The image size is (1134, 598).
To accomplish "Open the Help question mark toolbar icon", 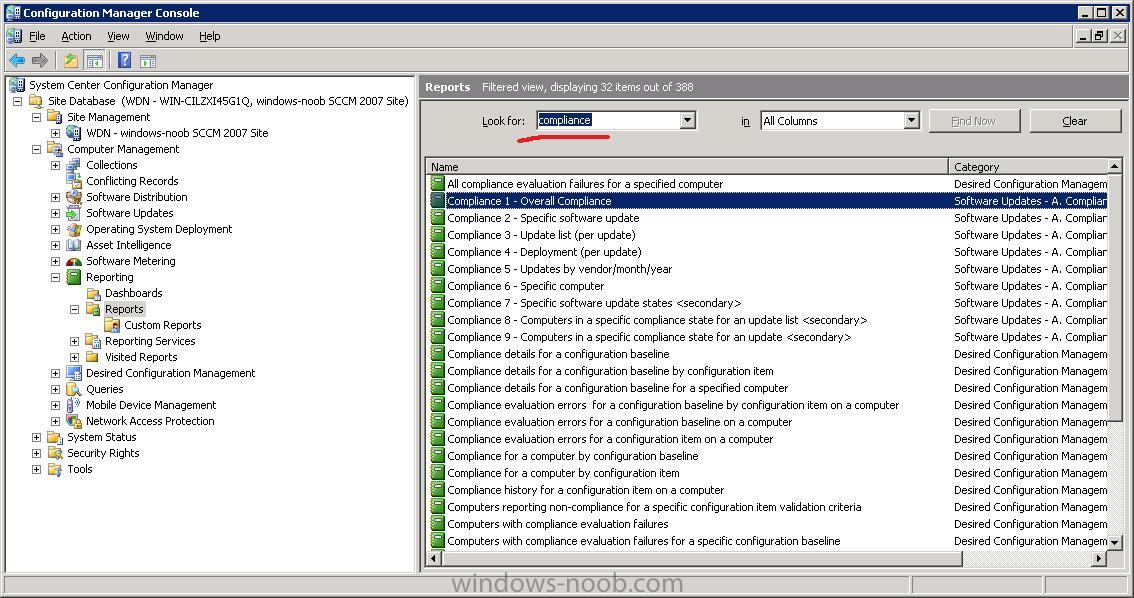I will (124, 61).
